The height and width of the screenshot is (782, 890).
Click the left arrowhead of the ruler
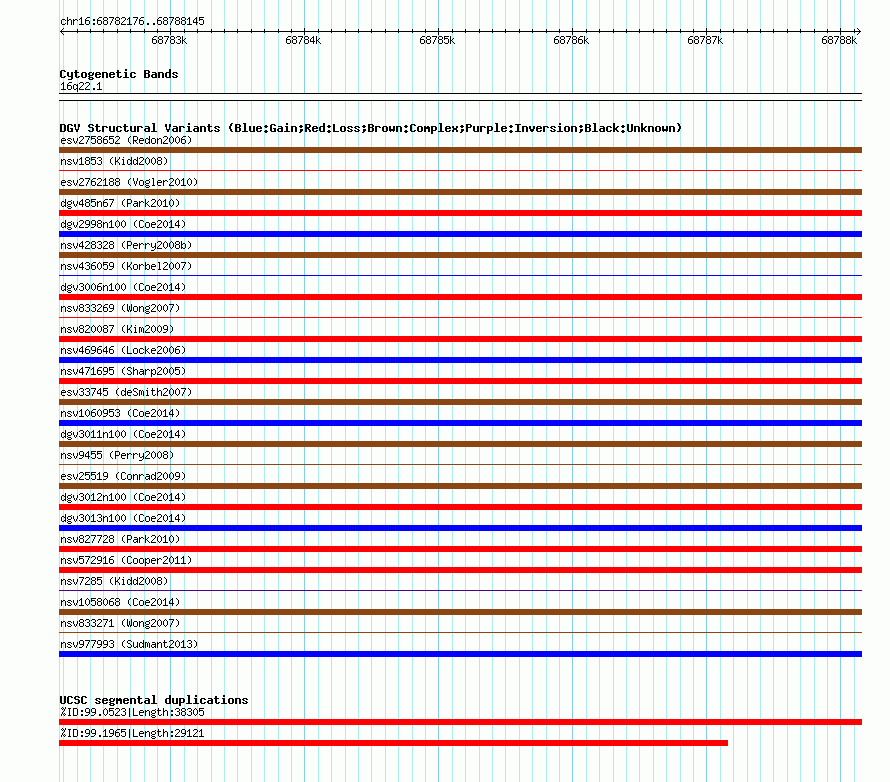[x=62, y=32]
